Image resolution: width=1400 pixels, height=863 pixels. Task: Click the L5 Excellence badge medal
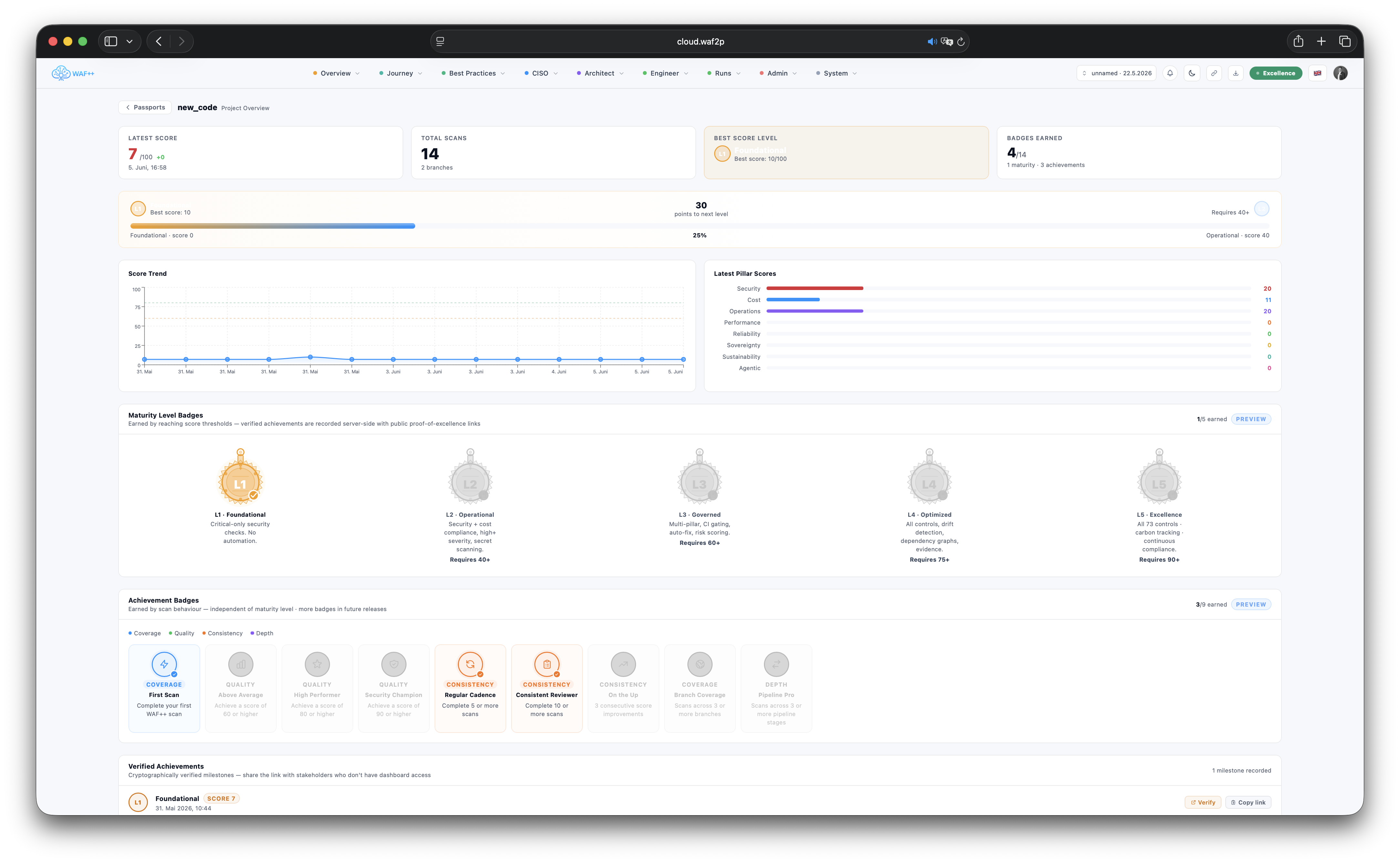pyautogui.click(x=1159, y=477)
